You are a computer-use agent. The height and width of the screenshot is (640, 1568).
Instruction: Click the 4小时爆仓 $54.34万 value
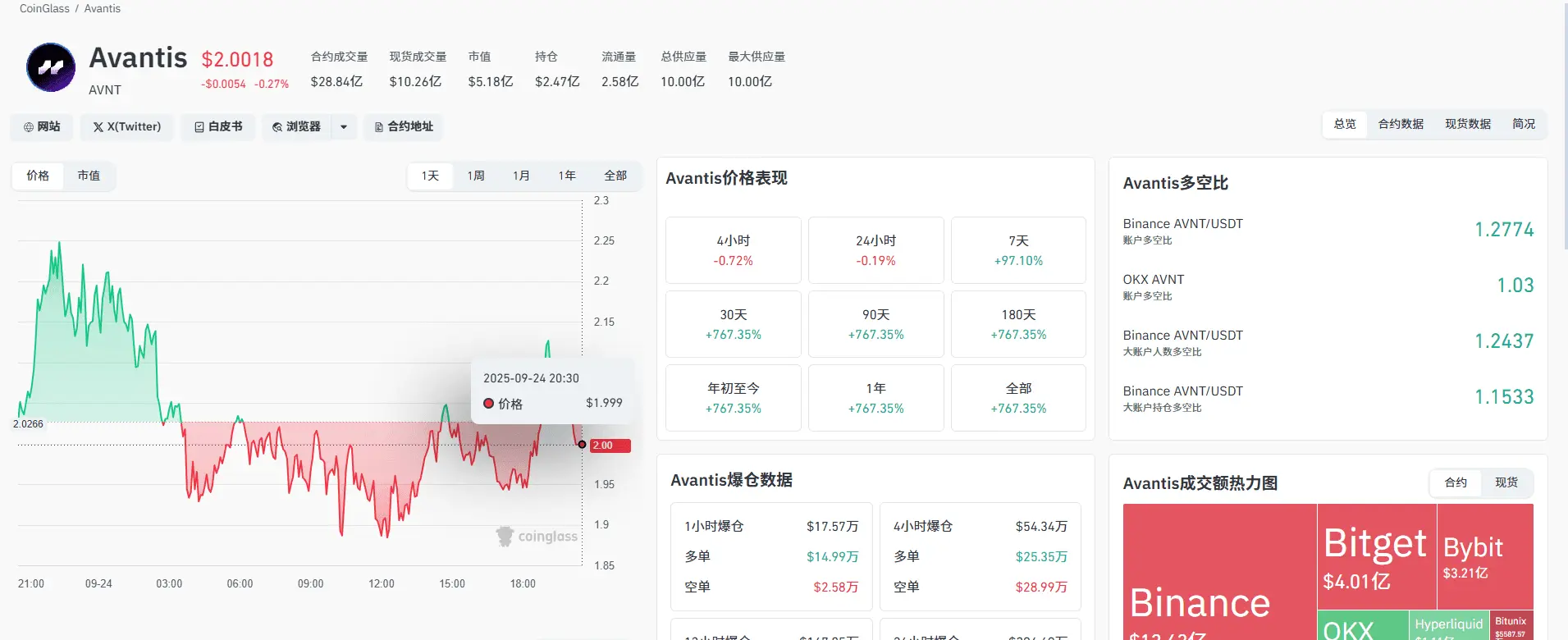point(1041,526)
